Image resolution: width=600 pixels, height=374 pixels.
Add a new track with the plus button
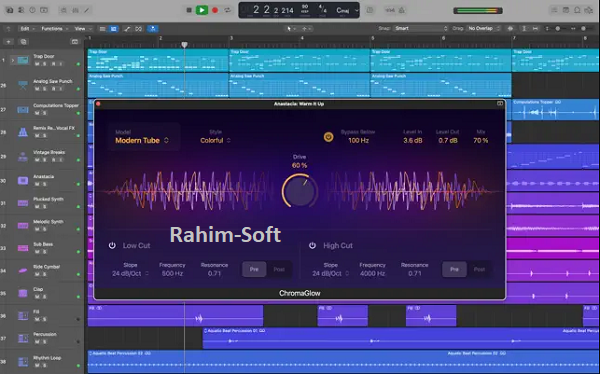click(8, 42)
